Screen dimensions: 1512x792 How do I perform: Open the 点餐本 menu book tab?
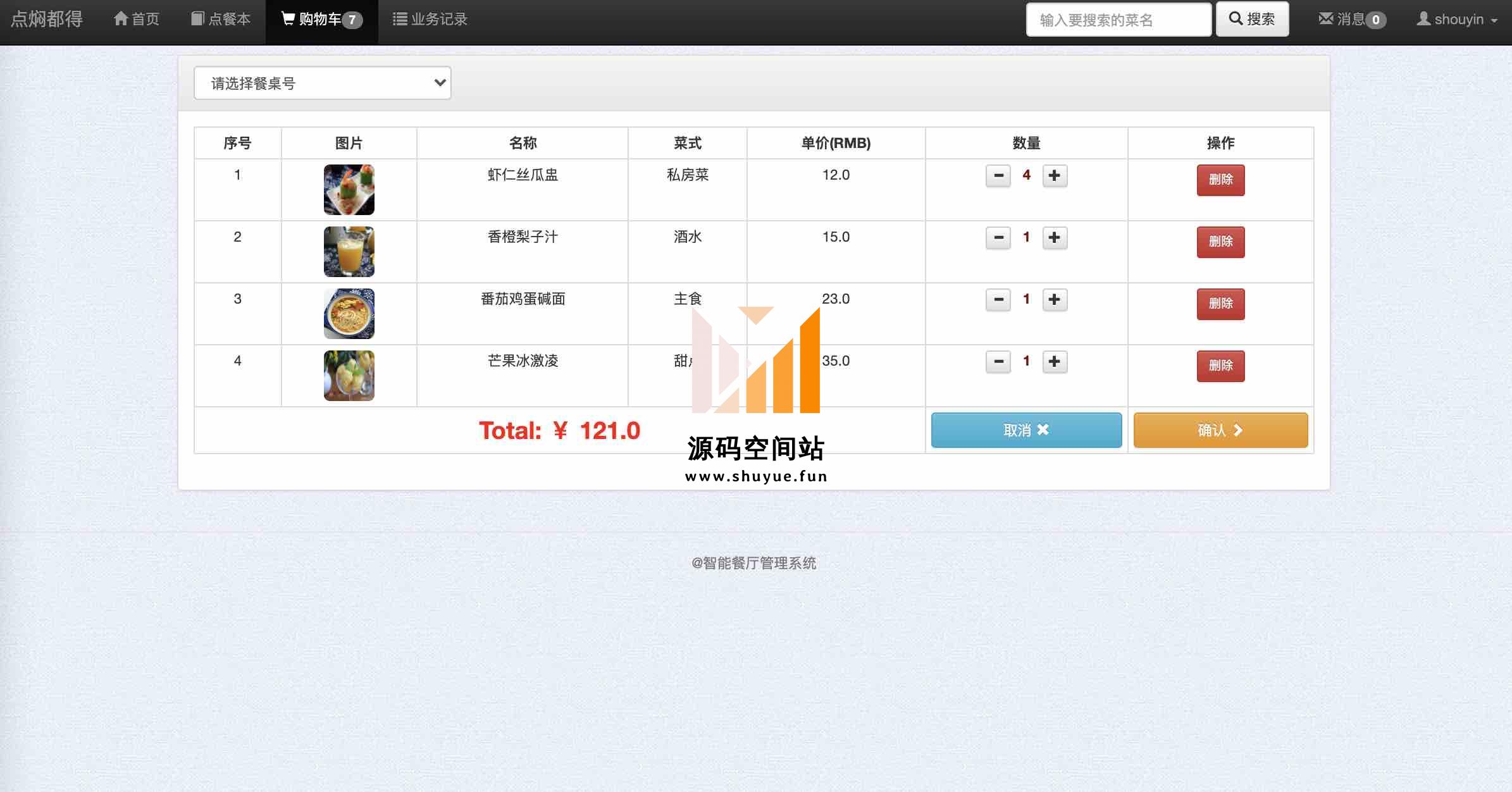(x=221, y=20)
